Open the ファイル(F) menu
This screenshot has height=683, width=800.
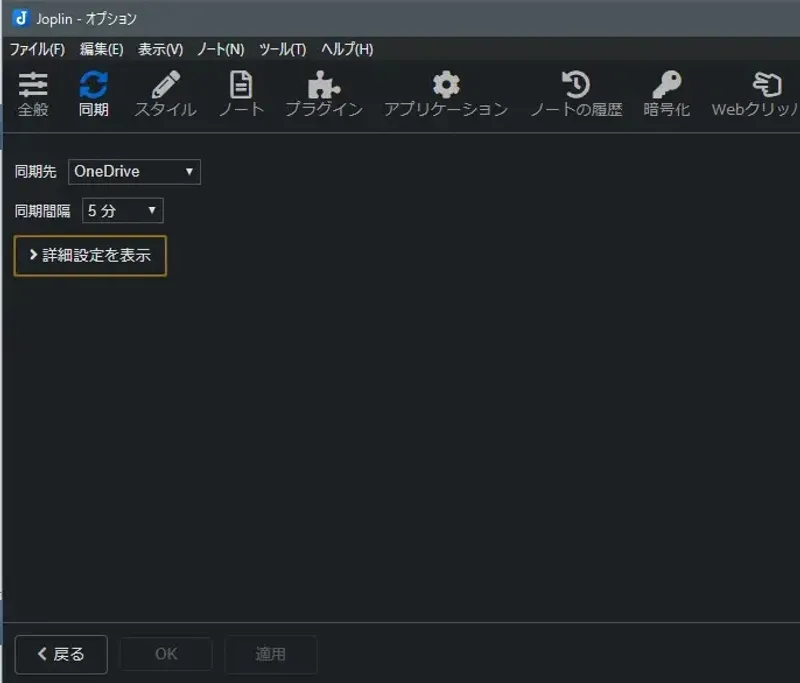[34, 48]
